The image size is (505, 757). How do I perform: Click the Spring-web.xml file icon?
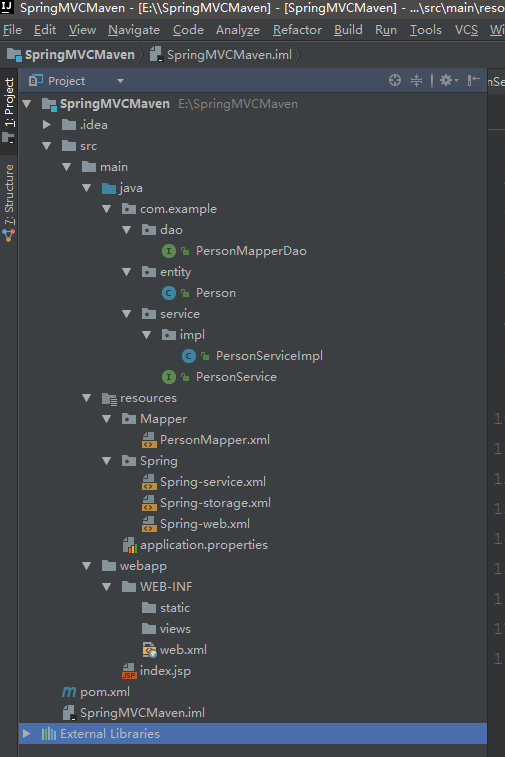coord(149,524)
